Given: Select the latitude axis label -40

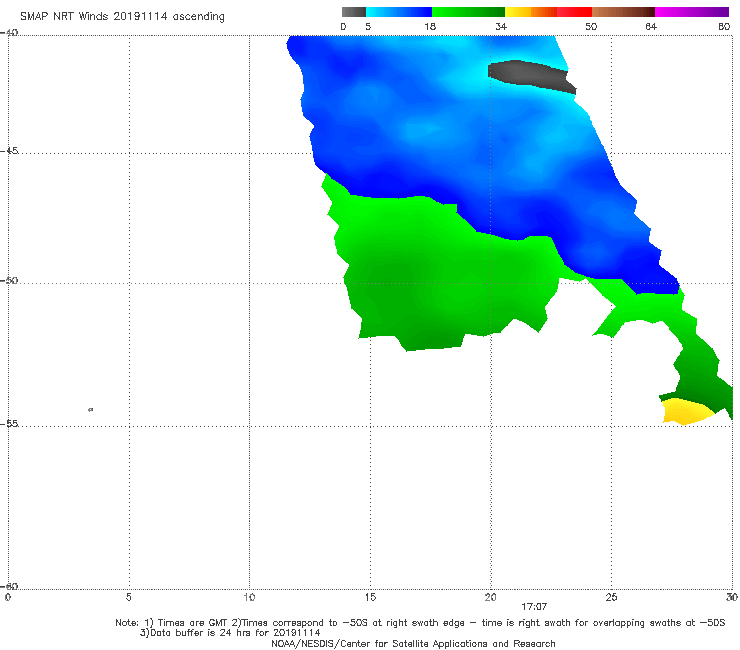Looking at the screenshot, I should pos(9,33).
